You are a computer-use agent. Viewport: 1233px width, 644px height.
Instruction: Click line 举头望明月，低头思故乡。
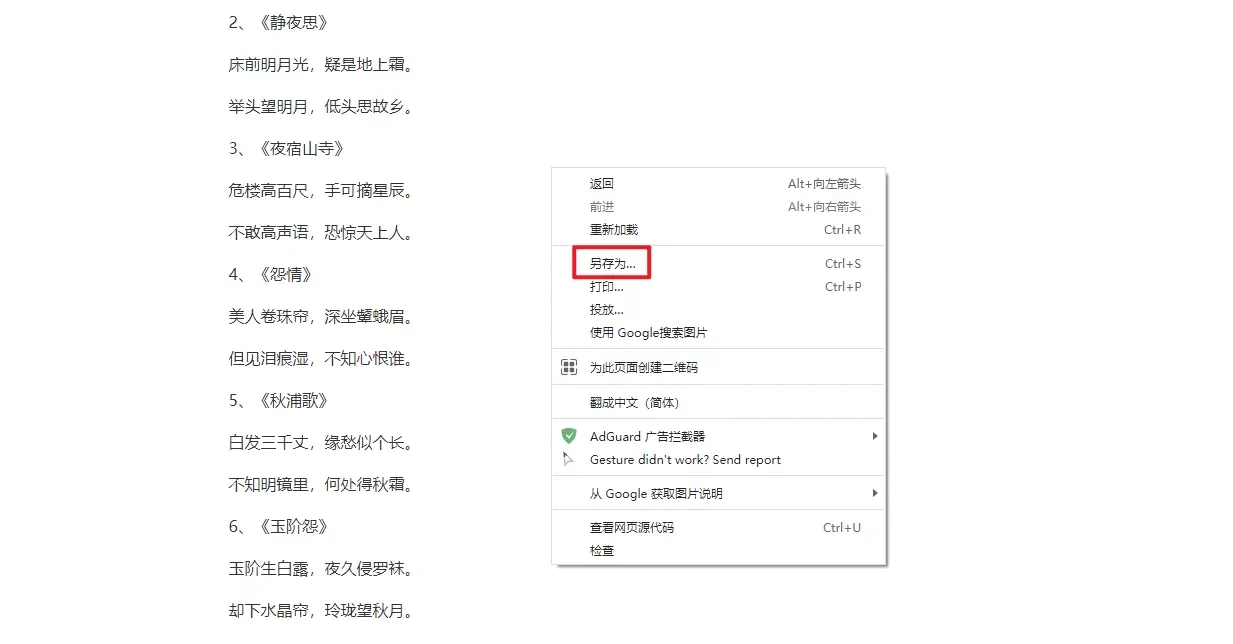pyautogui.click(x=321, y=107)
